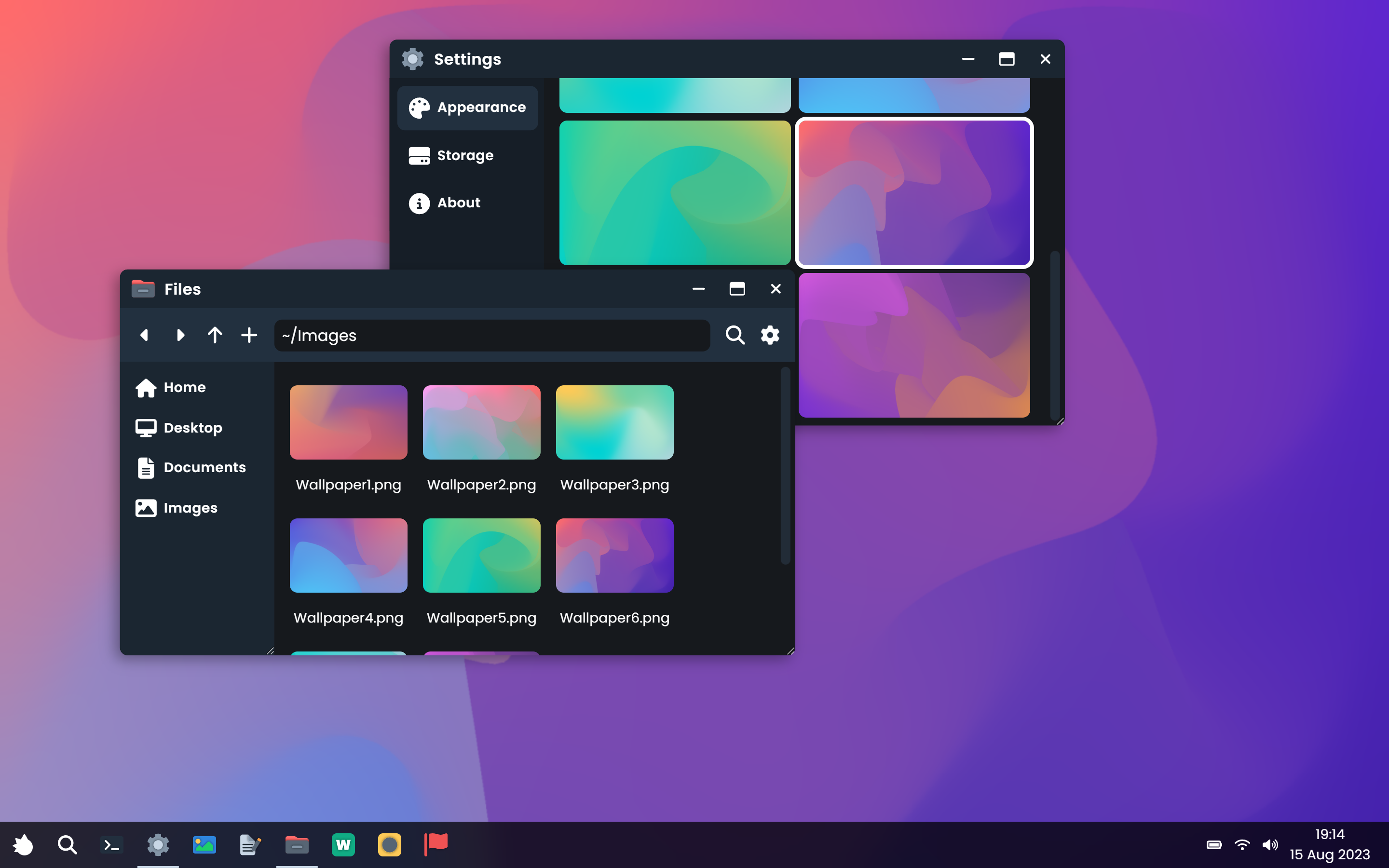
Task: Click the forward arrow in Files toolbar
Action: [180, 335]
